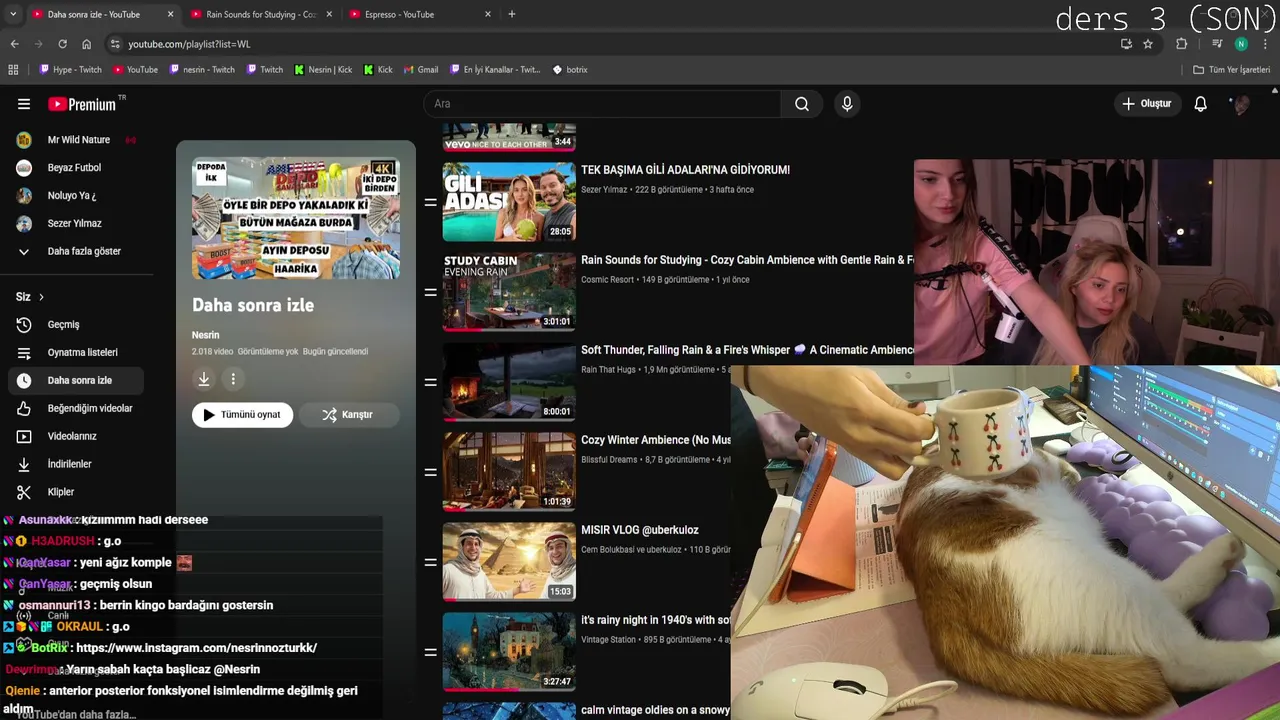
Task: Switch to Rain Sounds for Studying tab
Action: [260, 14]
